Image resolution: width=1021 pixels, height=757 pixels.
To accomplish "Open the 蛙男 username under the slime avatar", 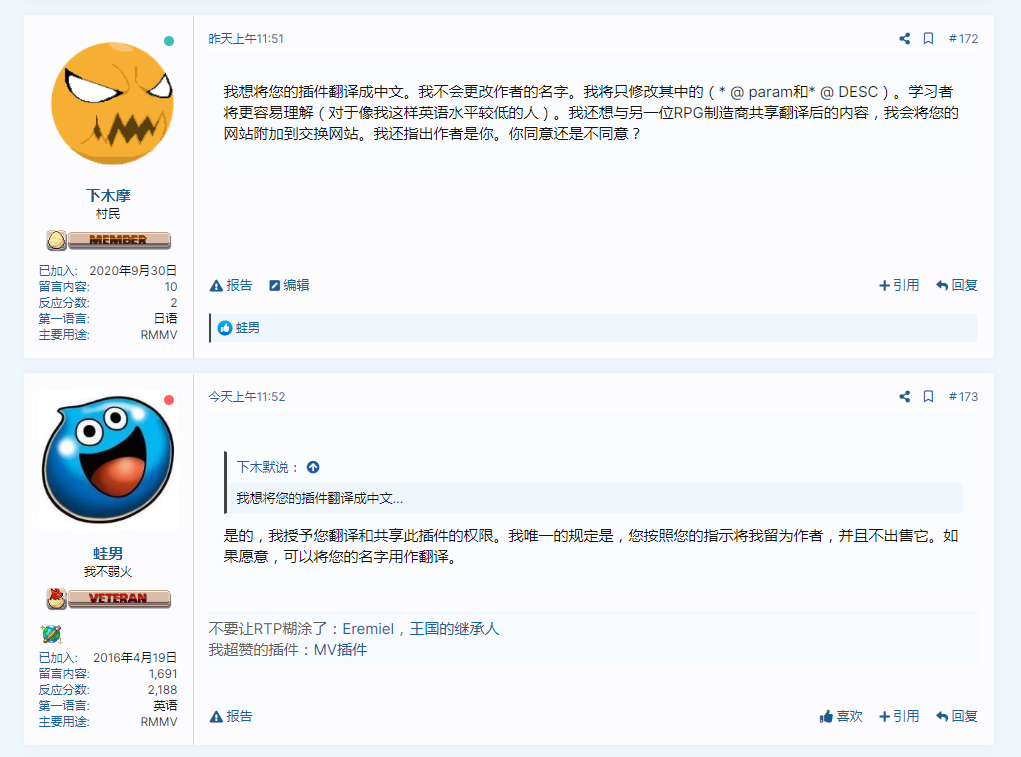I will click(x=108, y=553).
